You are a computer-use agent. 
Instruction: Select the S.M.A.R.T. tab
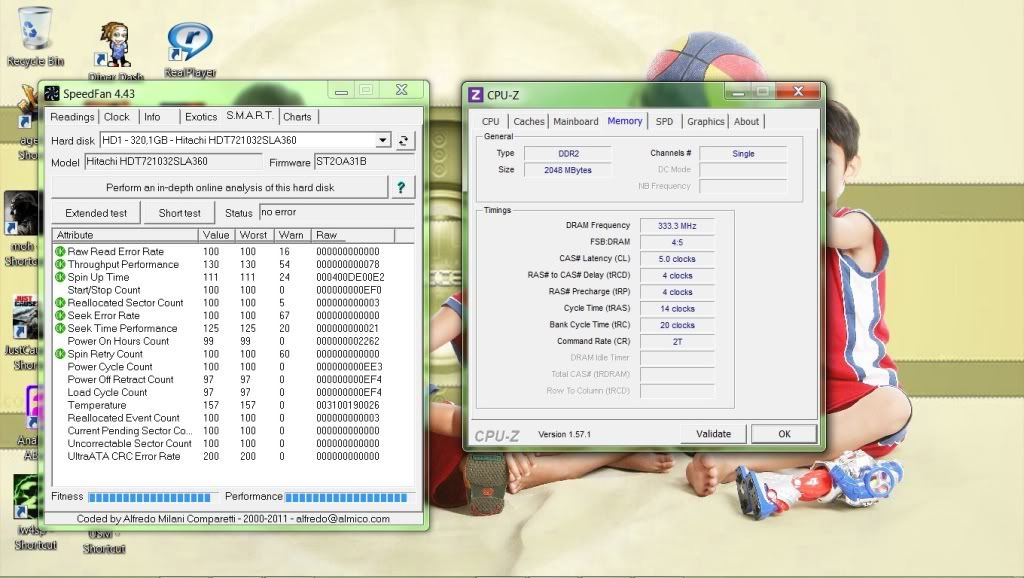coord(250,116)
